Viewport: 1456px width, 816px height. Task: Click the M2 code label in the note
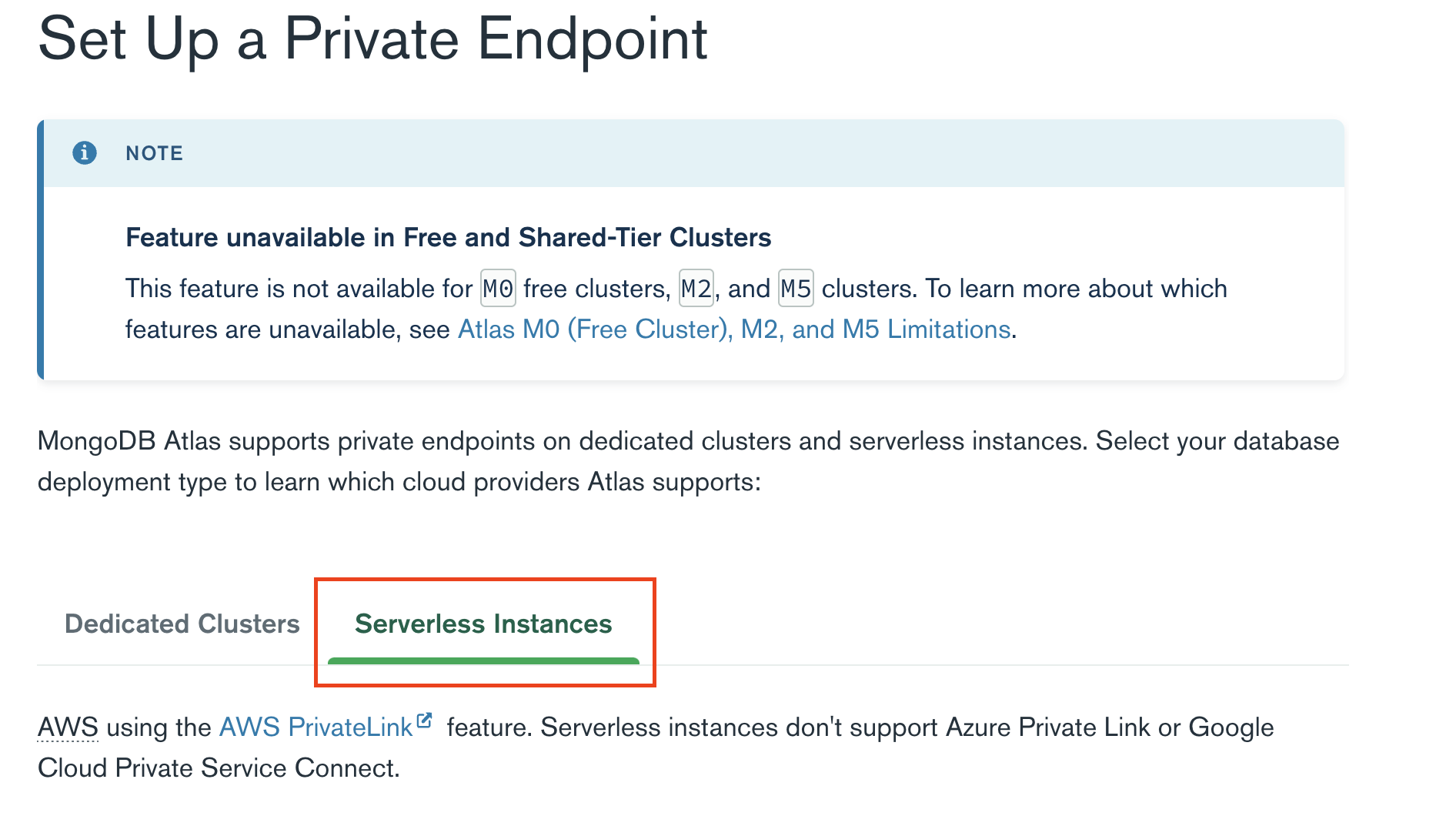(x=696, y=289)
